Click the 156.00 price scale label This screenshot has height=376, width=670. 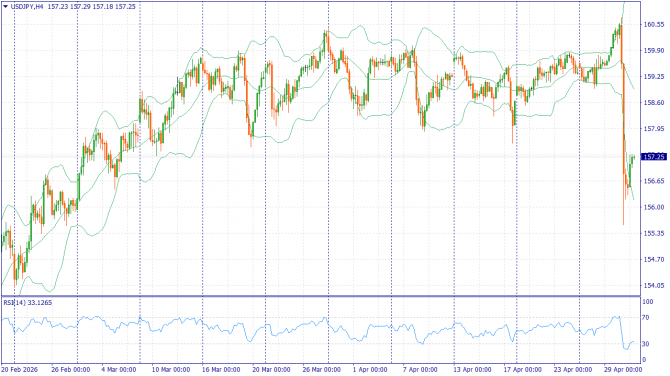(x=654, y=207)
